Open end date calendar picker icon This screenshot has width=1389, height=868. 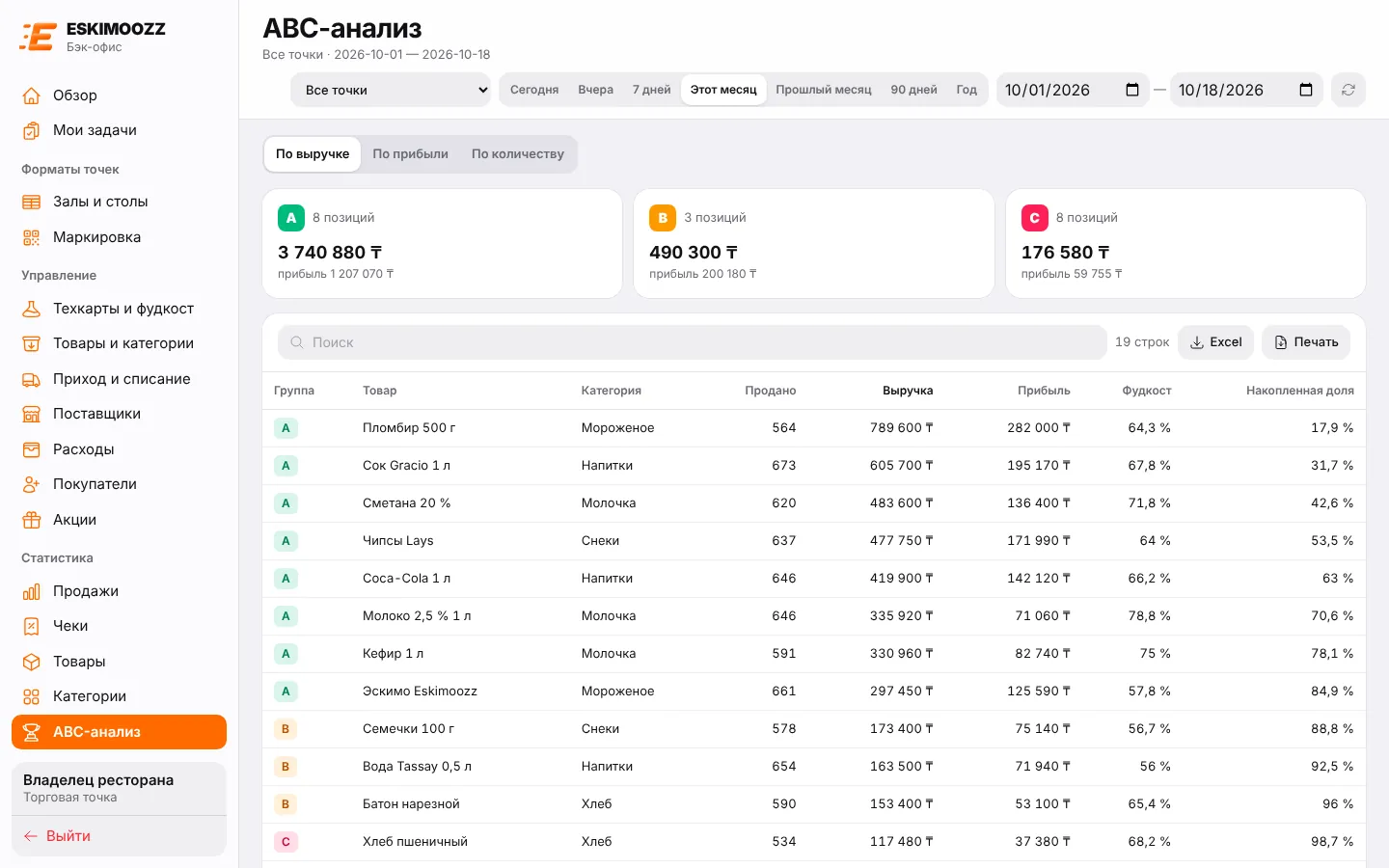pos(1306,90)
